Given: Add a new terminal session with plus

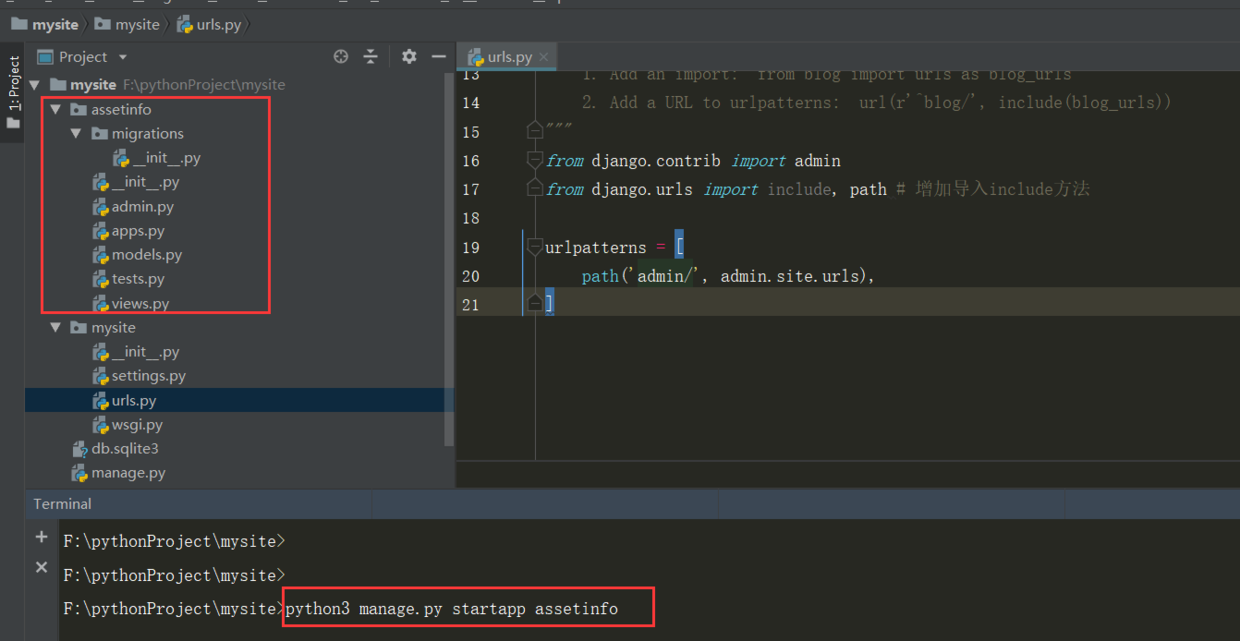Looking at the screenshot, I should (x=41, y=537).
